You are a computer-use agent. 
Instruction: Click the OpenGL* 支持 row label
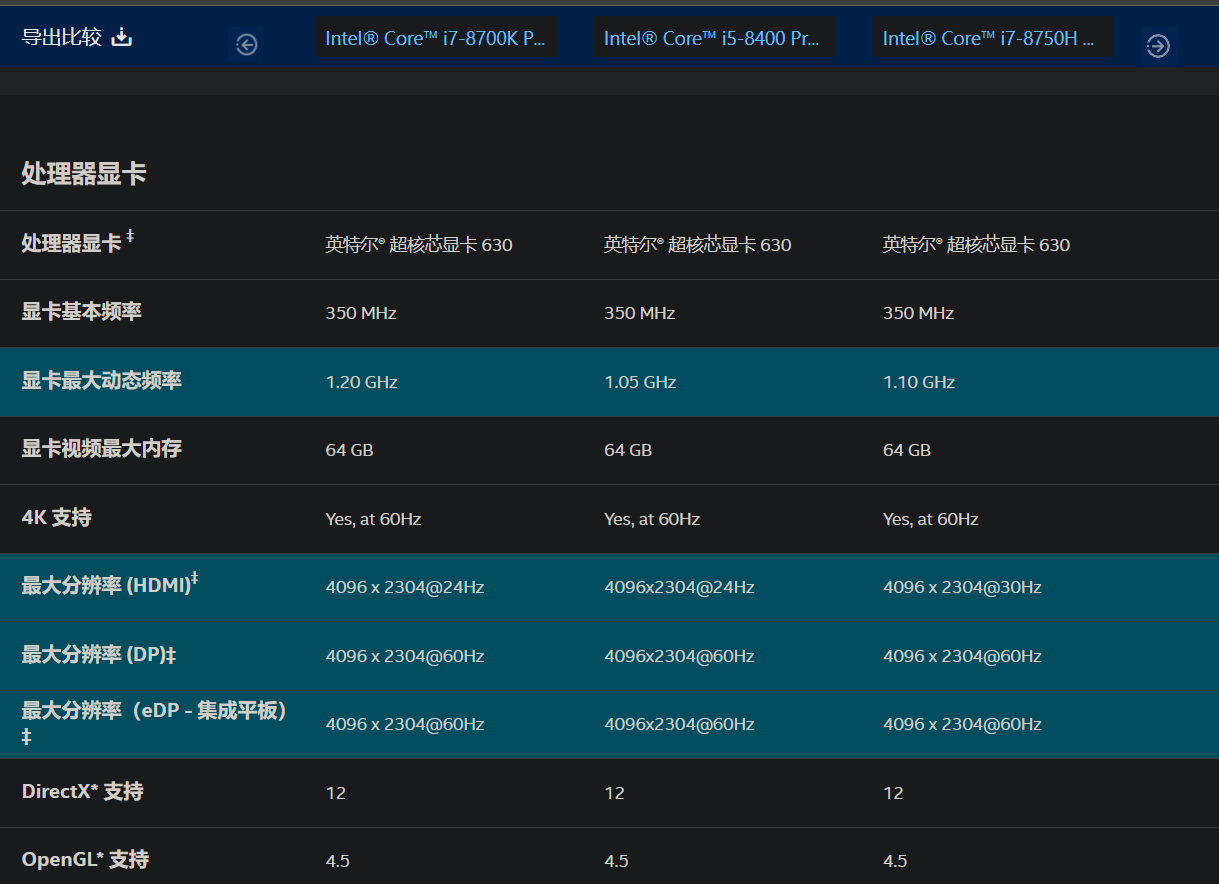coord(84,859)
